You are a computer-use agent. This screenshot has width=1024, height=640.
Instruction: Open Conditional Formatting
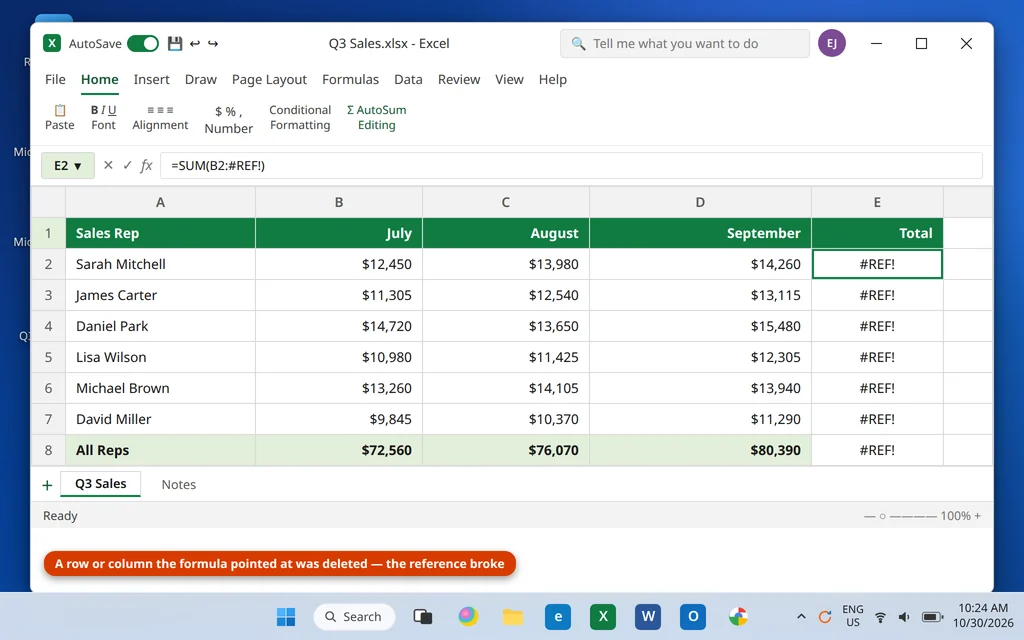pos(300,118)
